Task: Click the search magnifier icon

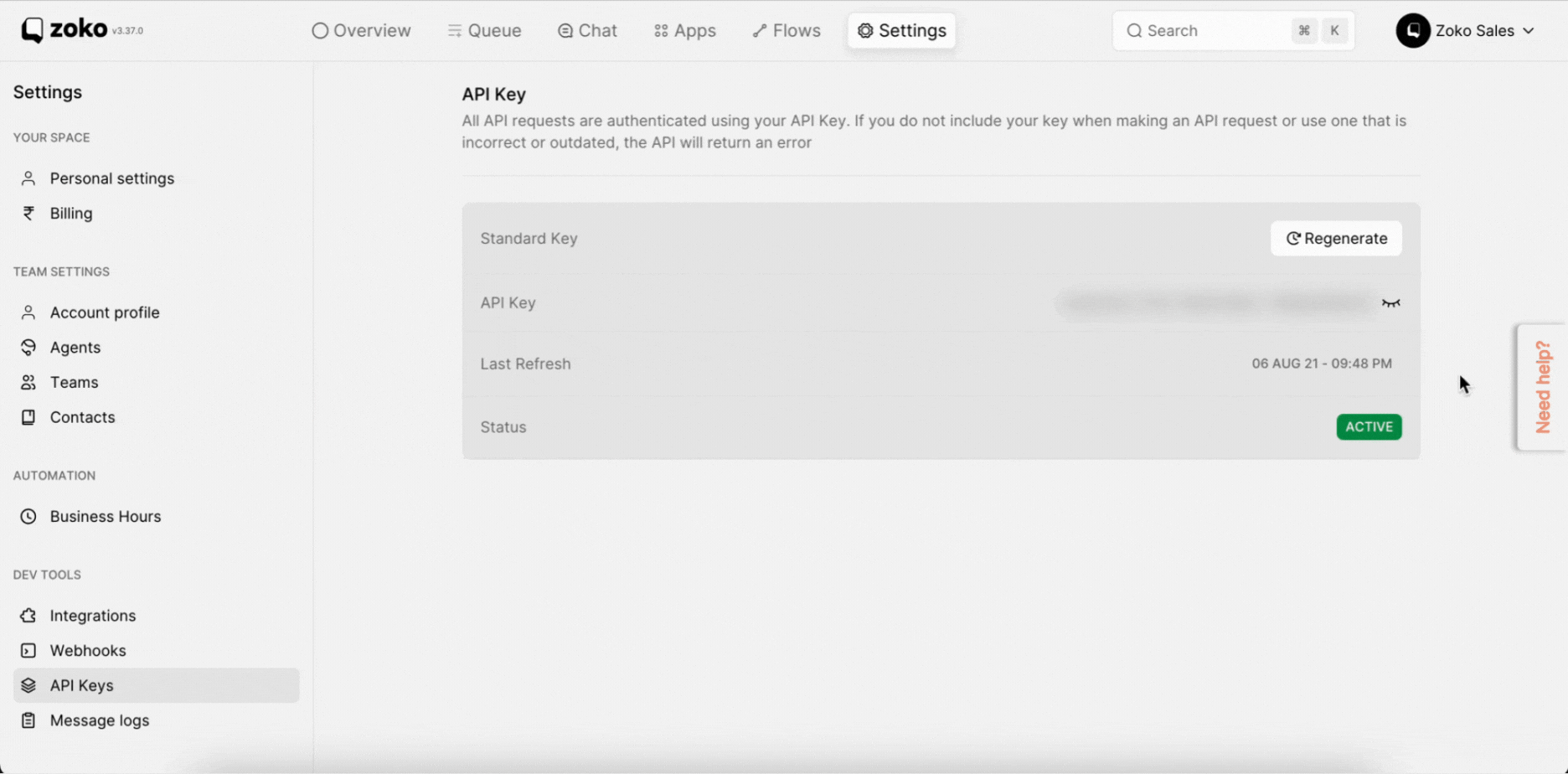Action: 1134,31
